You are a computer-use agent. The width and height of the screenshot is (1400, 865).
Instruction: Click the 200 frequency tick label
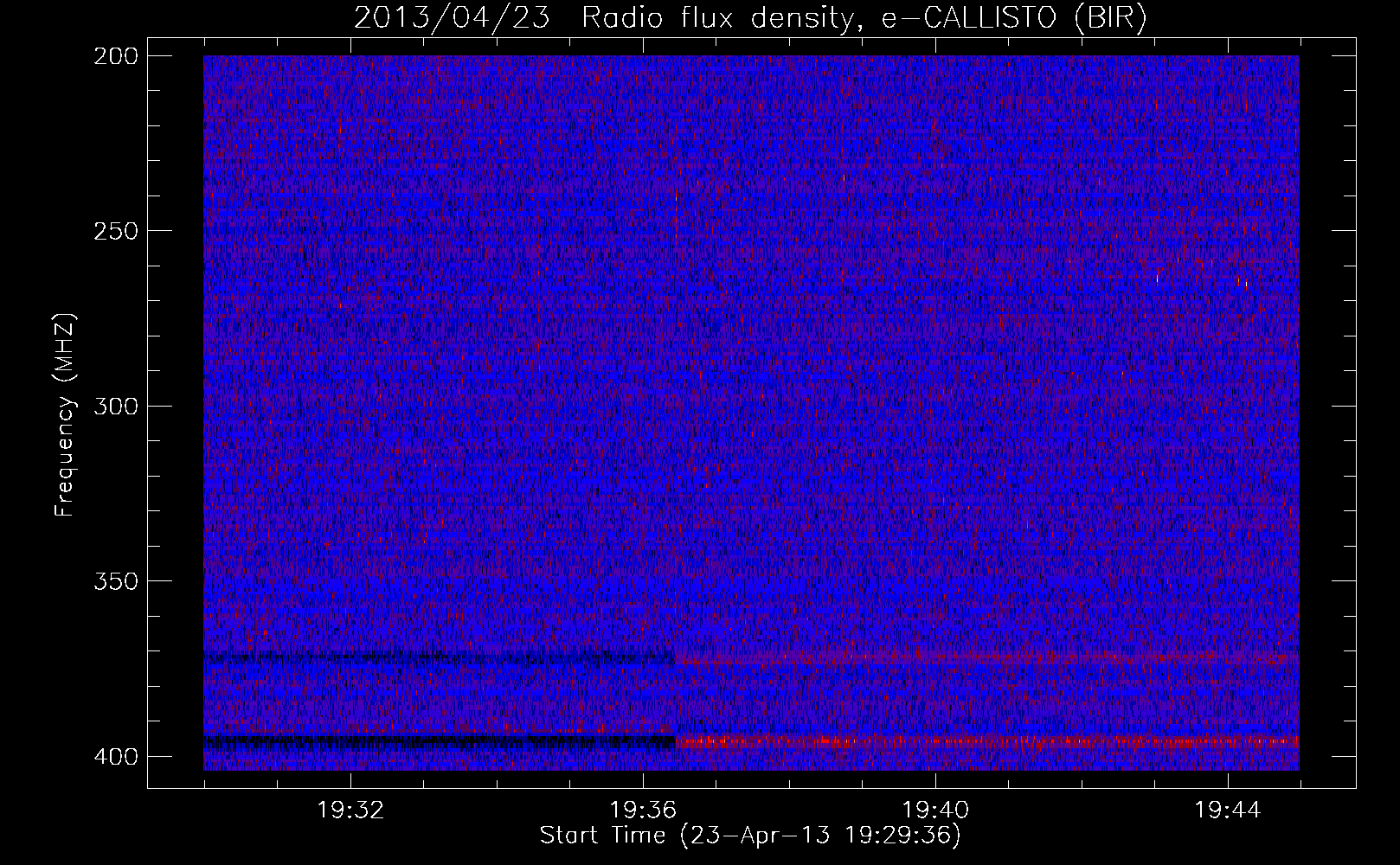point(115,56)
